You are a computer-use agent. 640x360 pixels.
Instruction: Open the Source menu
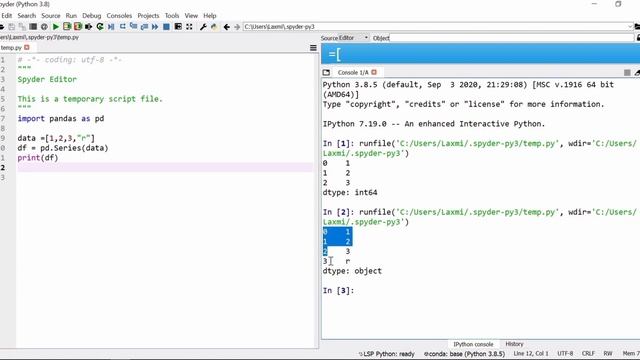pos(51,16)
